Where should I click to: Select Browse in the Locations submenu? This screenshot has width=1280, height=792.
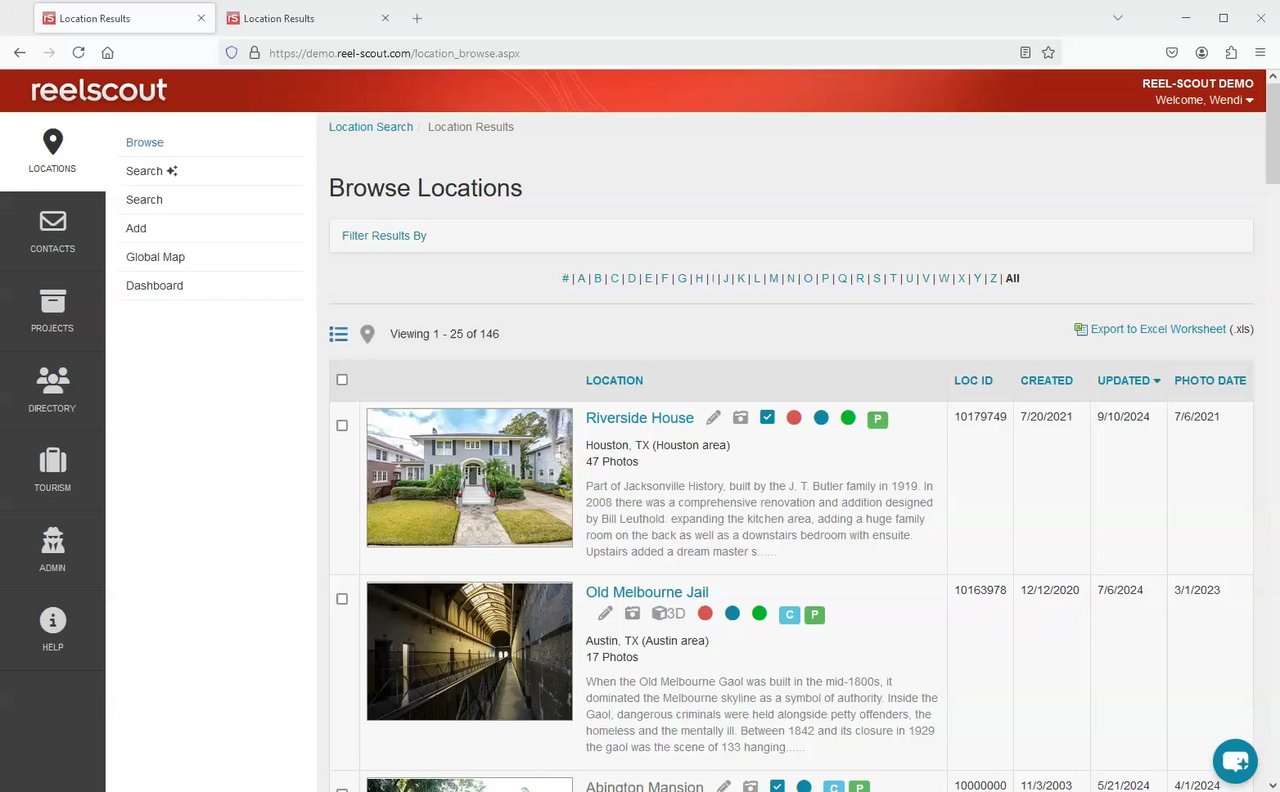(x=145, y=143)
